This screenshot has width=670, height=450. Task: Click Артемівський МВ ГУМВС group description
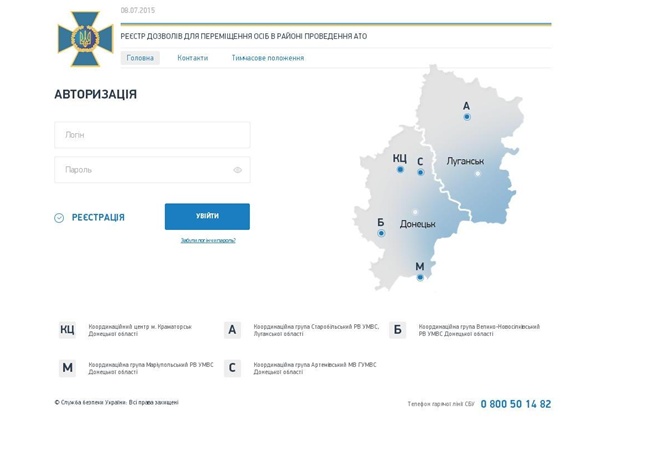315,368
